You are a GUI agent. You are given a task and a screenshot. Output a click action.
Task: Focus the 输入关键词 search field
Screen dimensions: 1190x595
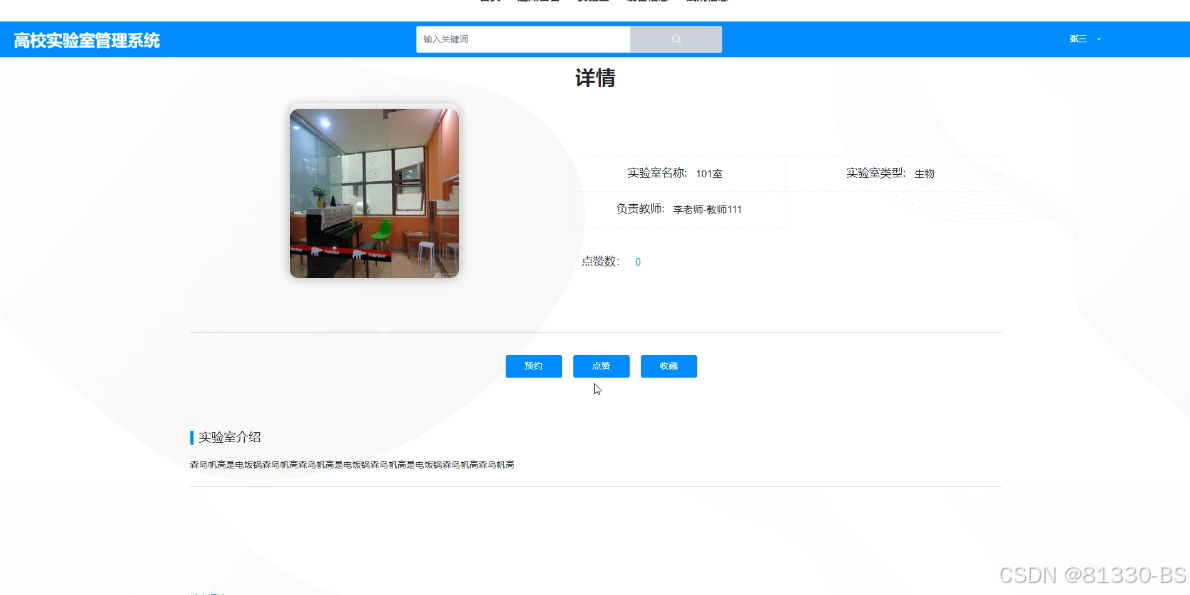pos(523,39)
